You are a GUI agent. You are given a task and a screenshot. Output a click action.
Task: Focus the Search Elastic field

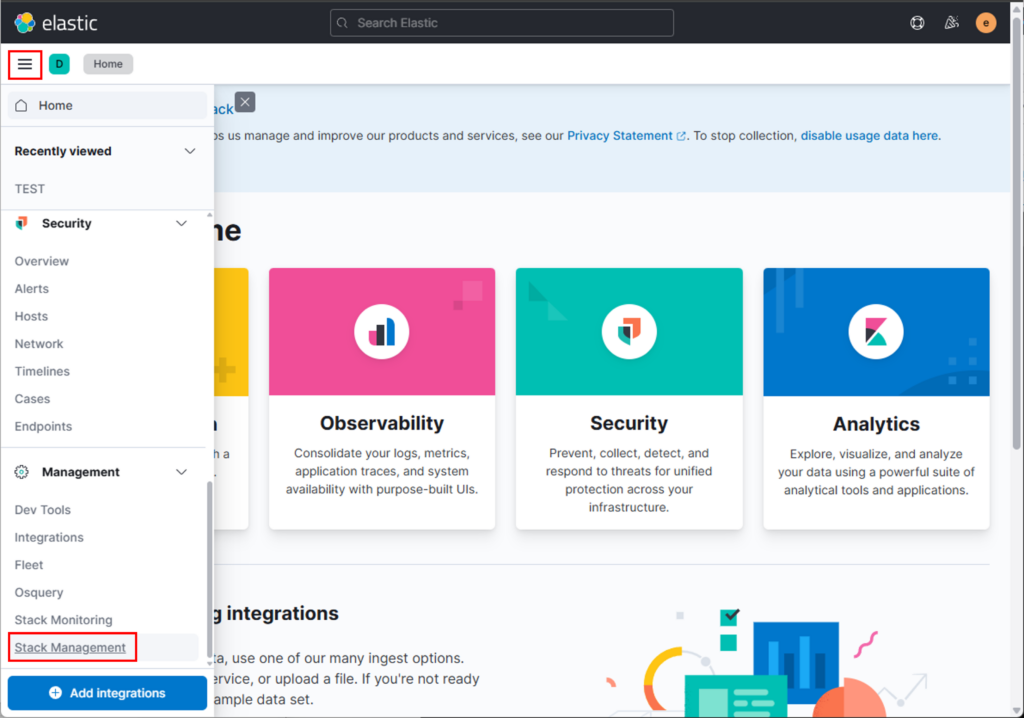point(502,23)
